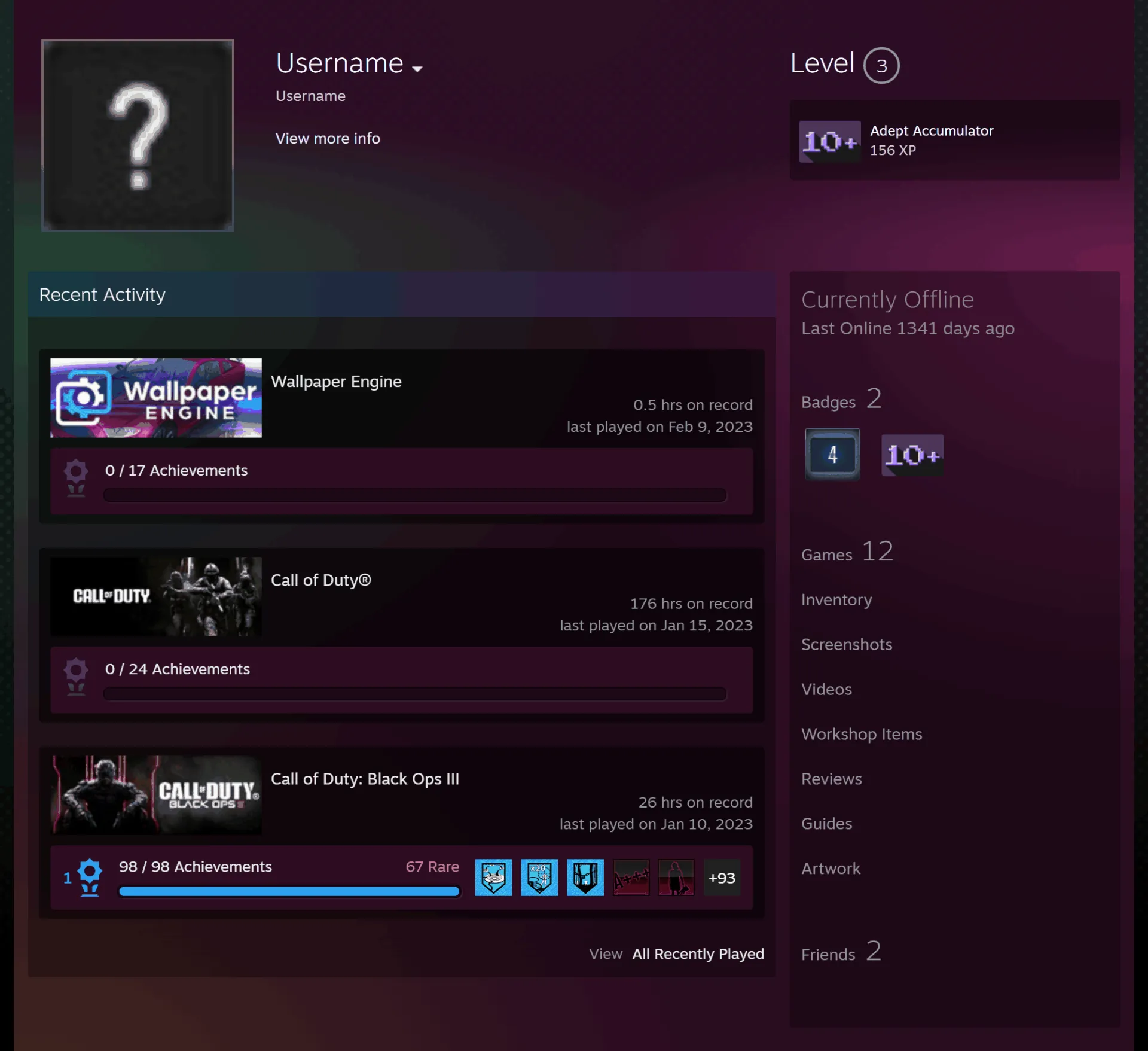
Task: Open the Workshop Items link
Action: [862, 735]
